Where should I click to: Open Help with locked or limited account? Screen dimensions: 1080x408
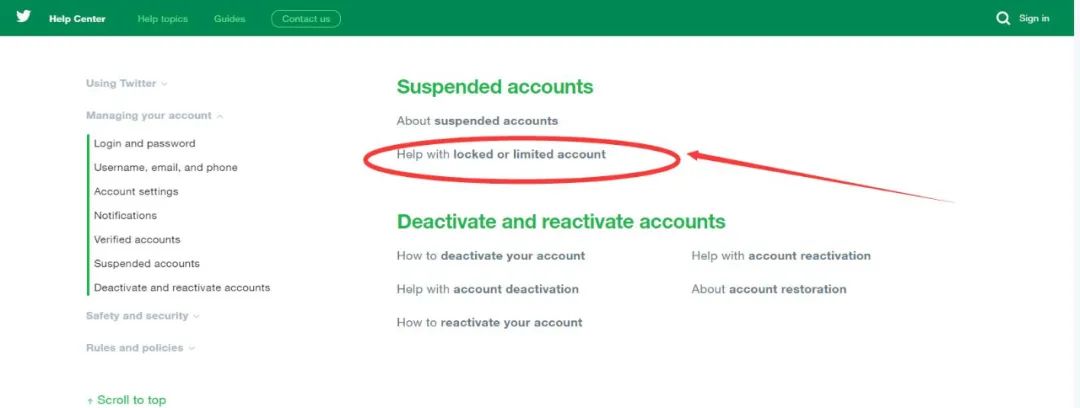(501, 155)
